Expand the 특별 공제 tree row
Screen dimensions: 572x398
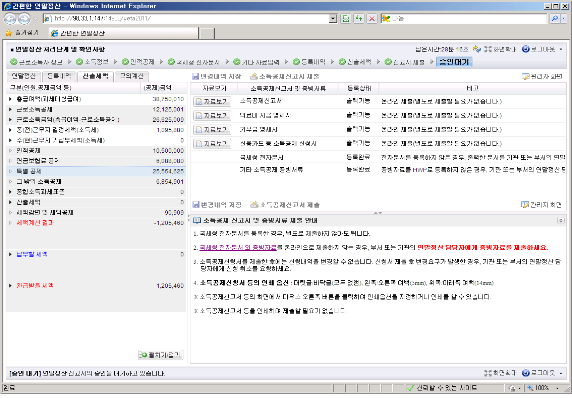[x=10, y=171]
